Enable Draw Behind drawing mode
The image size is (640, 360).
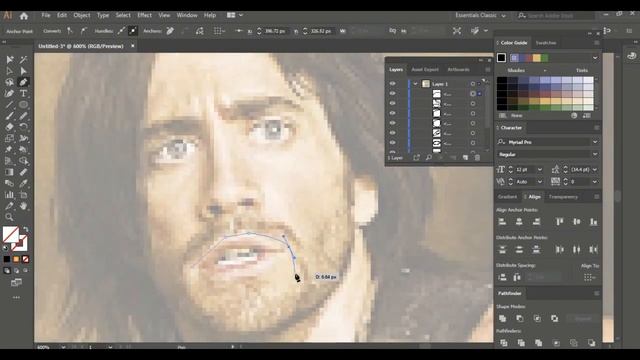pyautogui.click(x=16, y=271)
